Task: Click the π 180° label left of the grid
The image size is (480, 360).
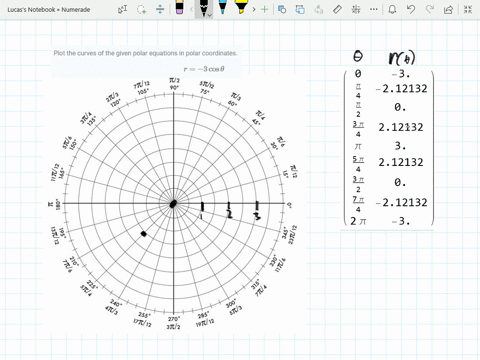Action: tap(55, 203)
